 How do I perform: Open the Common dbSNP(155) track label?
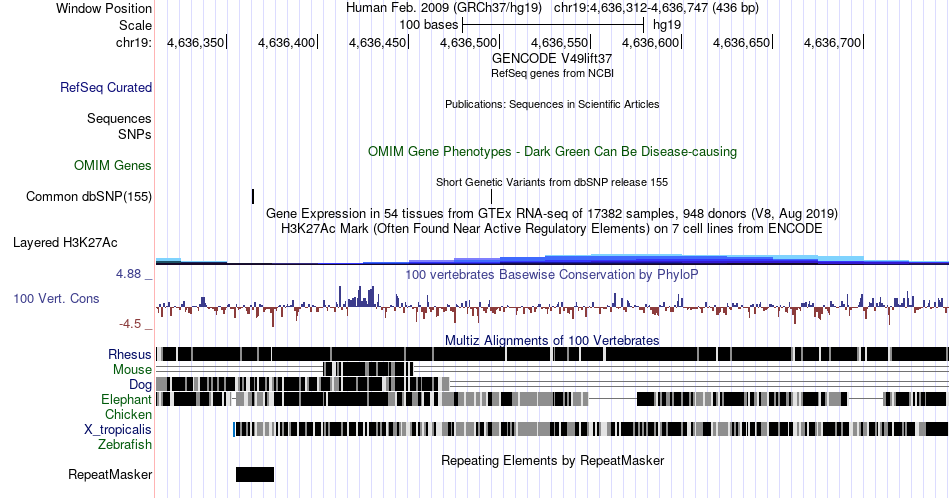pyautogui.click(x=88, y=196)
